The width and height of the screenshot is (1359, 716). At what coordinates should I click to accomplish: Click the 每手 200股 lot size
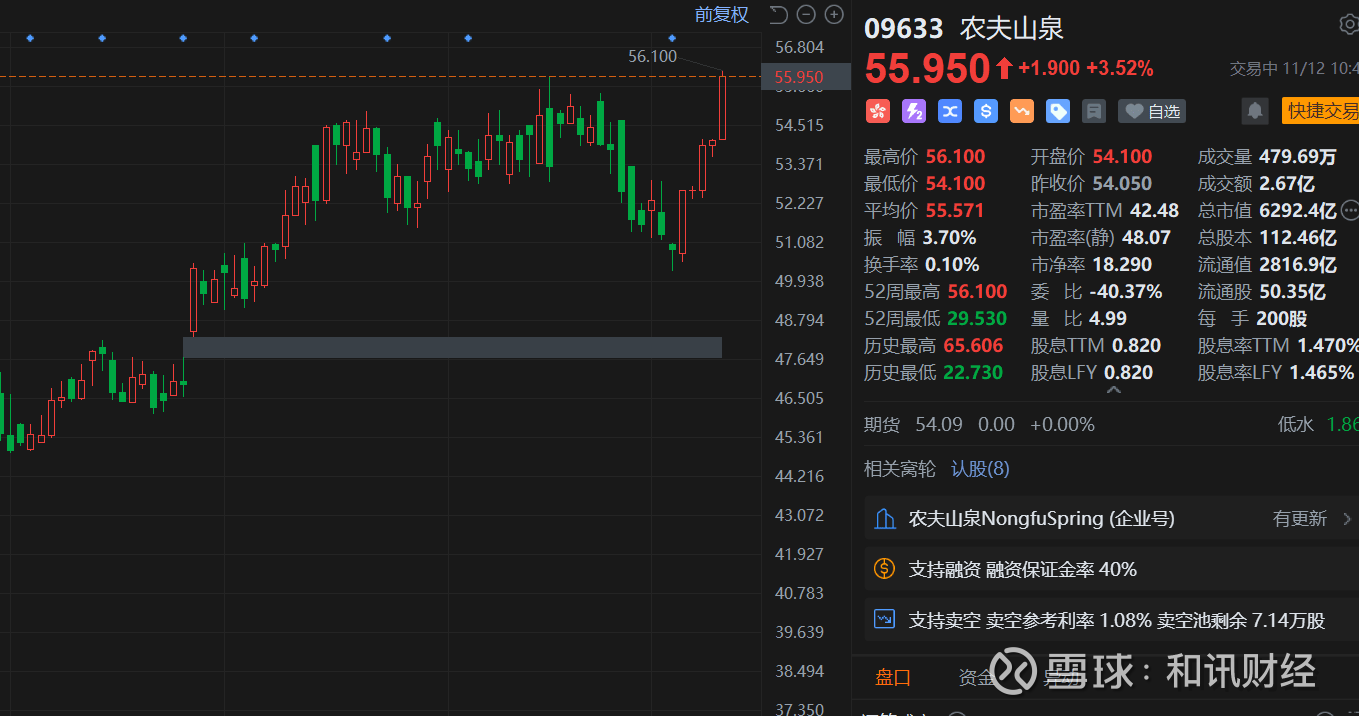1283,318
